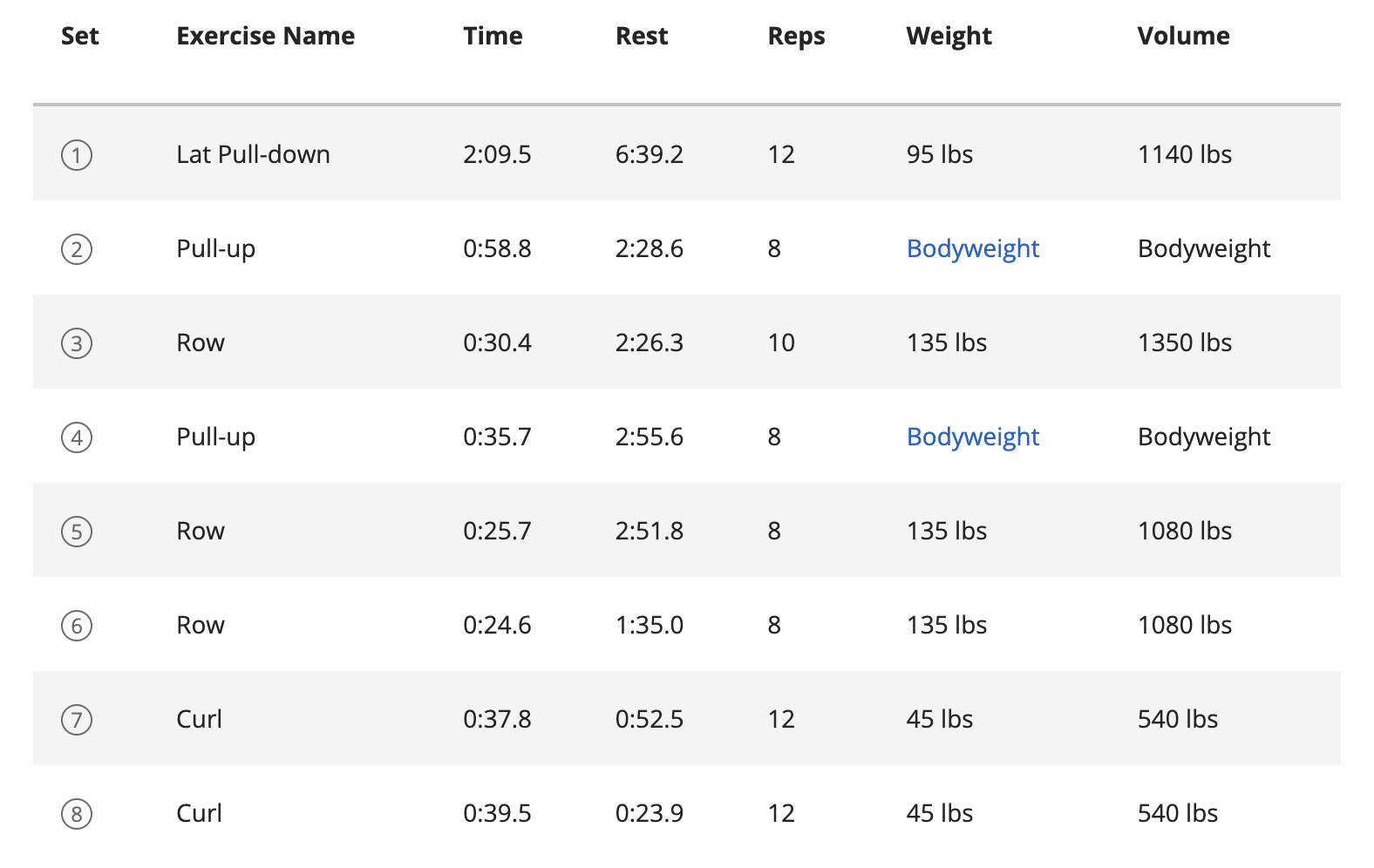Click the circled set number 1 icon
This screenshot has width=1374, height=868.
point(77,155)
